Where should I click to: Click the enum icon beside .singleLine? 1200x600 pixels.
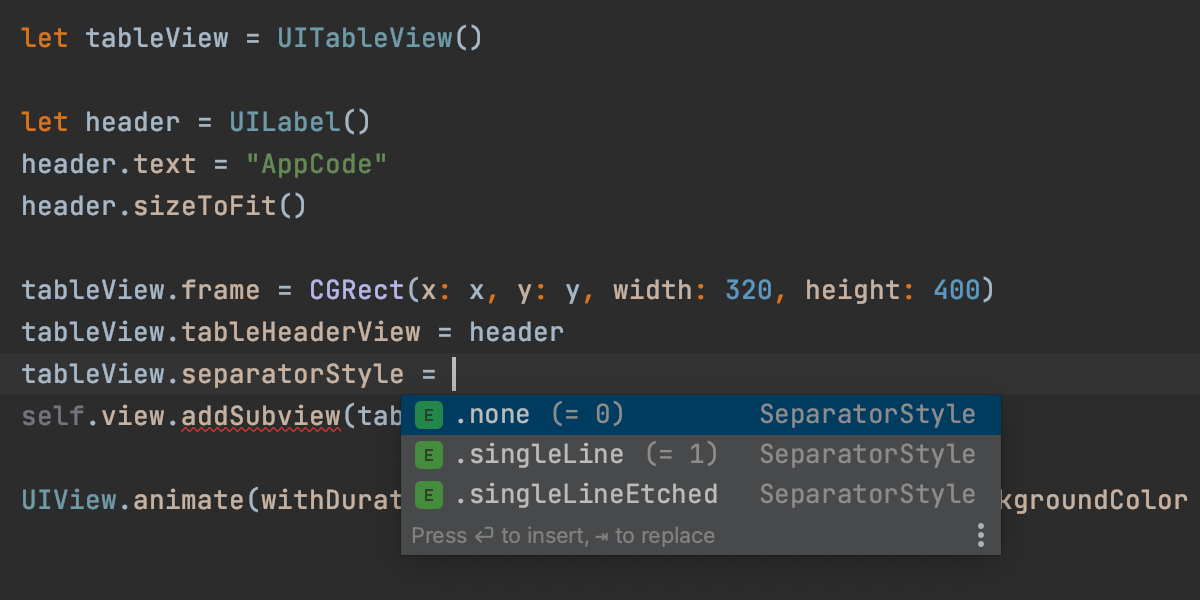pos(429,454)
